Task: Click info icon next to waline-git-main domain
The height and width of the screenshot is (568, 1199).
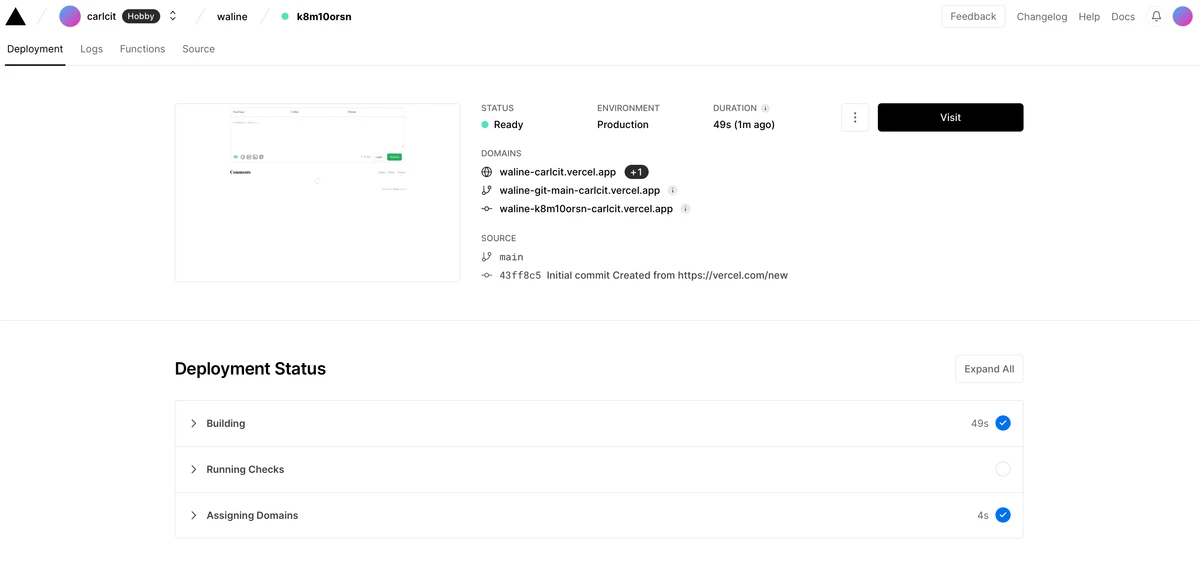Action: click(672, 190)
